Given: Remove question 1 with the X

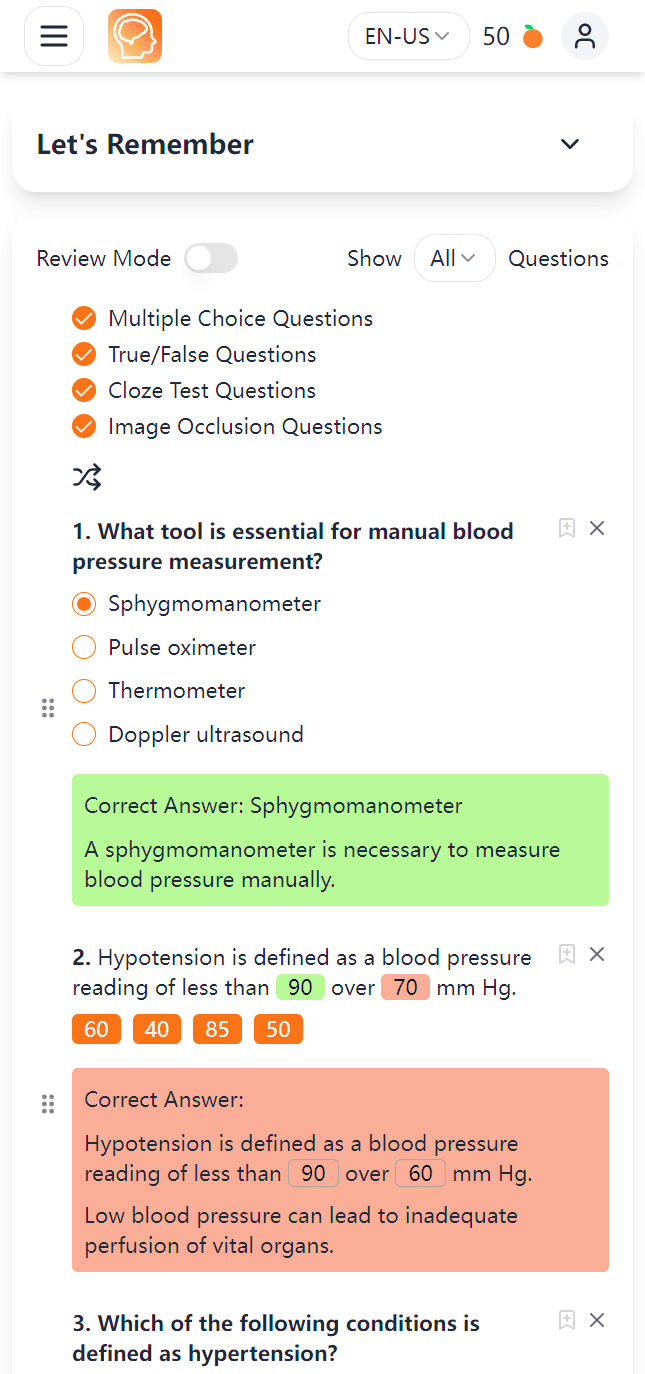Looking at the screenshot, I should pos(597,529).
